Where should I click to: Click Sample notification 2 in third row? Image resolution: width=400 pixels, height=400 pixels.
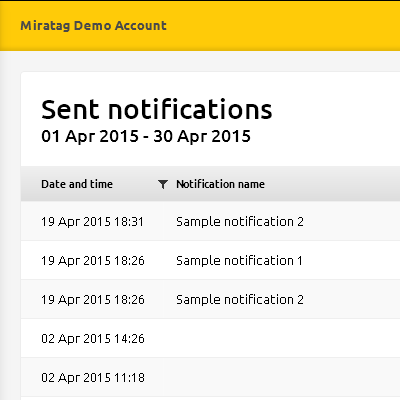click(x=240, y=300)
